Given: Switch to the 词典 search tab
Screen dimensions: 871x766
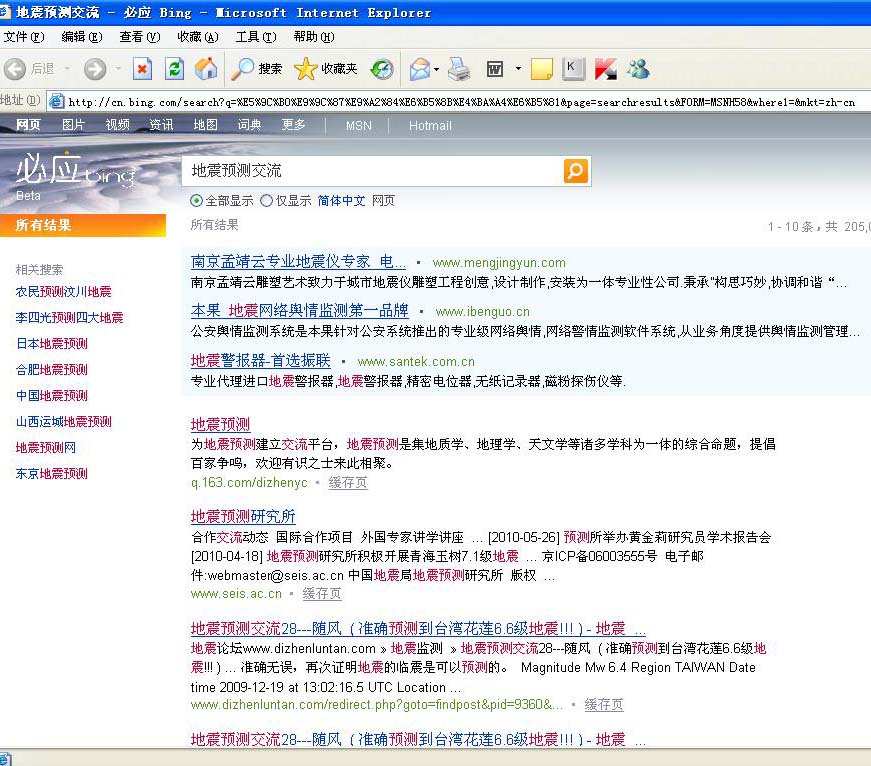Looking at the screenshot, I should 249,125.
